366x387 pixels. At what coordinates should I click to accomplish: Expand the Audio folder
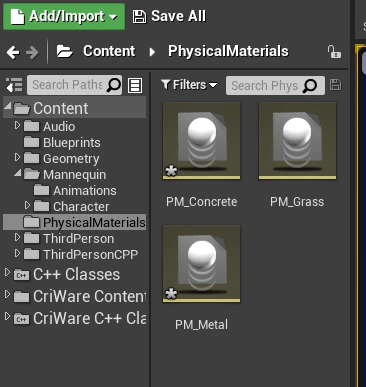click(17, 125)
